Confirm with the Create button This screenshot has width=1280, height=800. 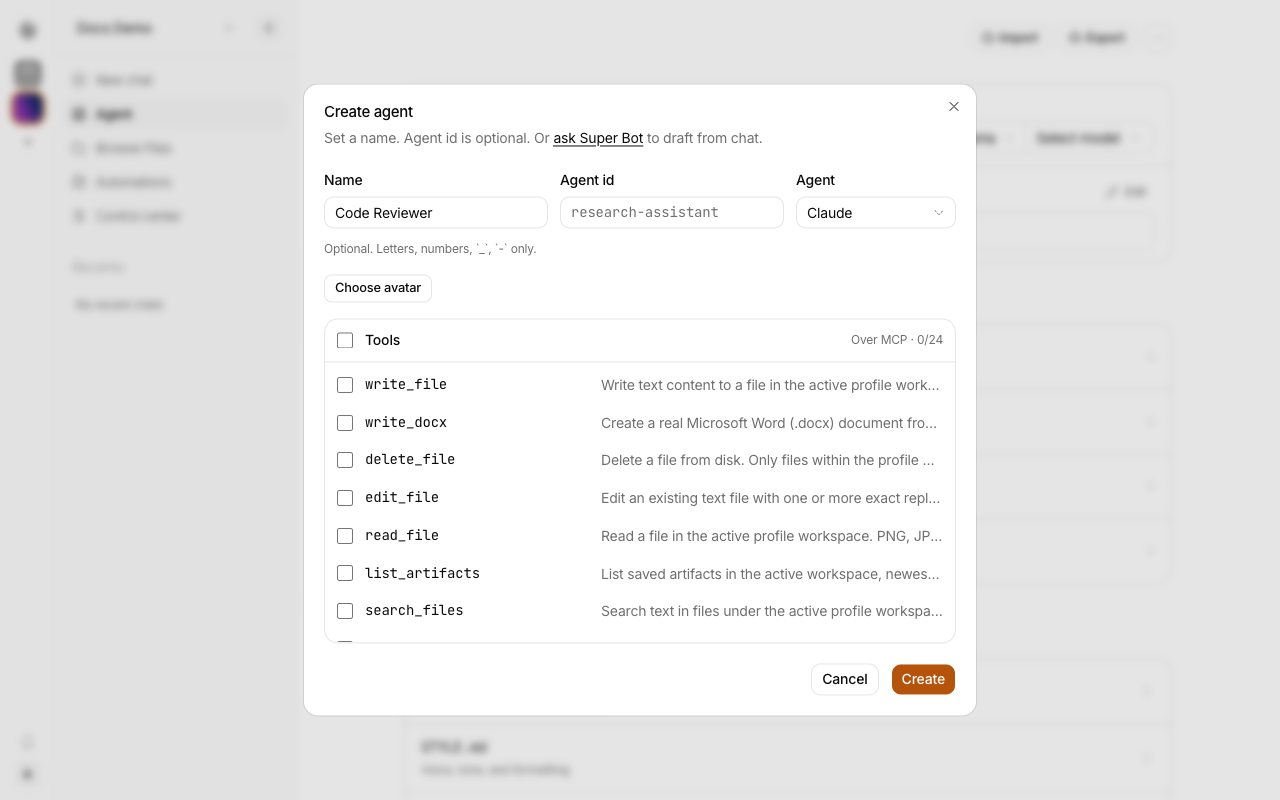(923, 679)
